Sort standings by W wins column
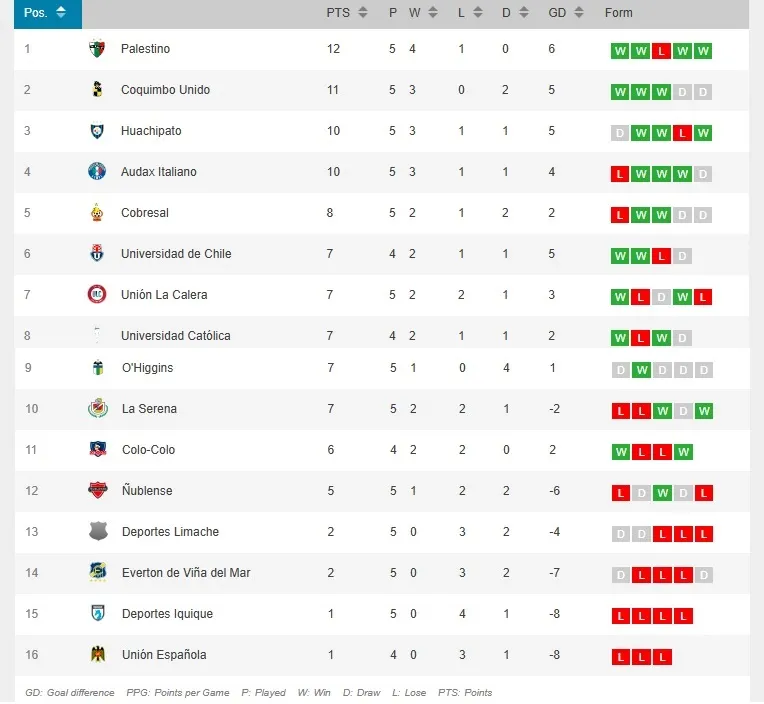This screenshot has width=764, height=704. (432, 13)
